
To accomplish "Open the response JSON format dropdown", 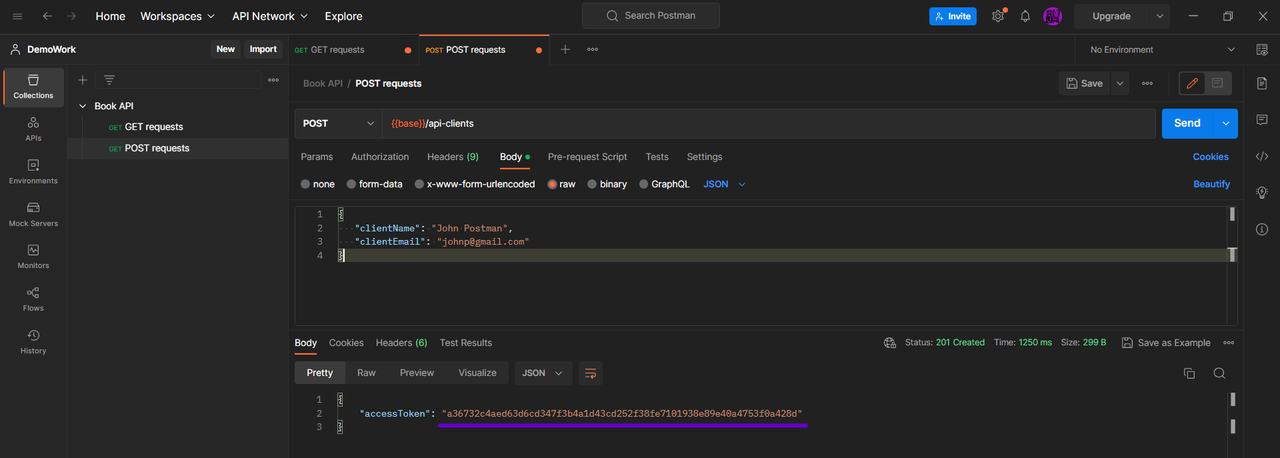I will (543, 373).
